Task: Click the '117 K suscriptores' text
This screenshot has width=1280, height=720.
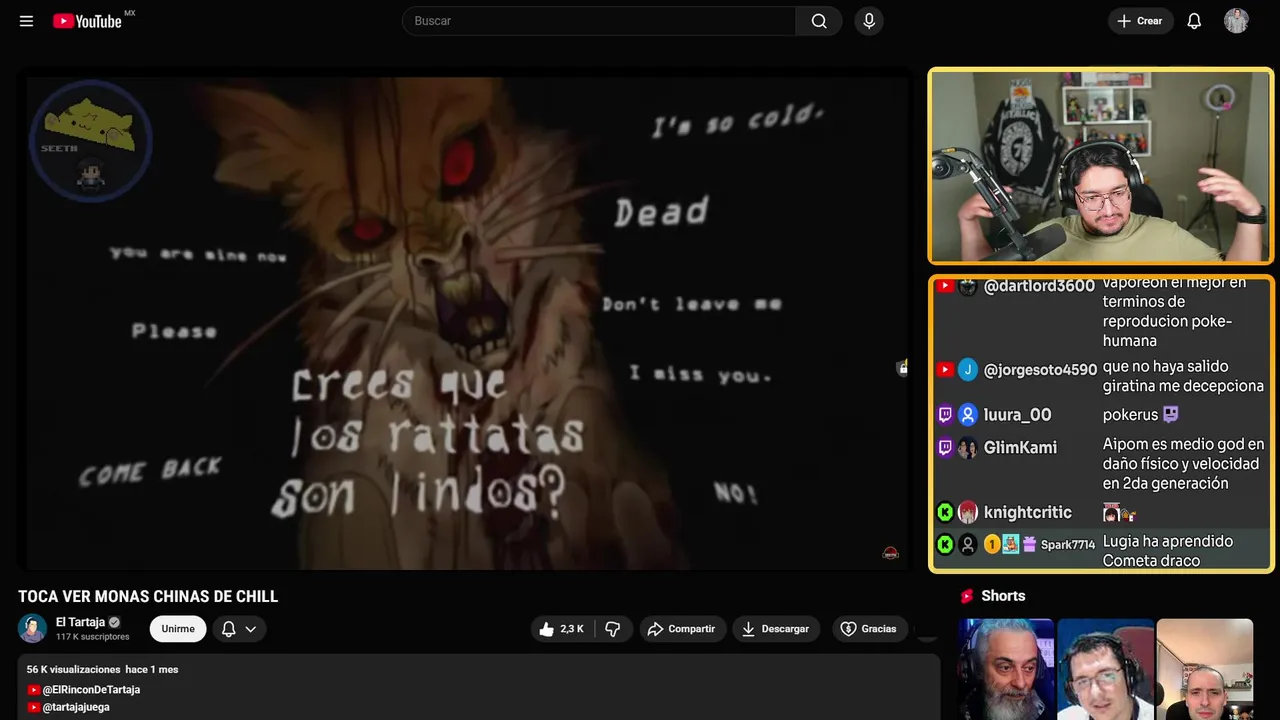Action: pyautogui.click(x=93, y=637)
